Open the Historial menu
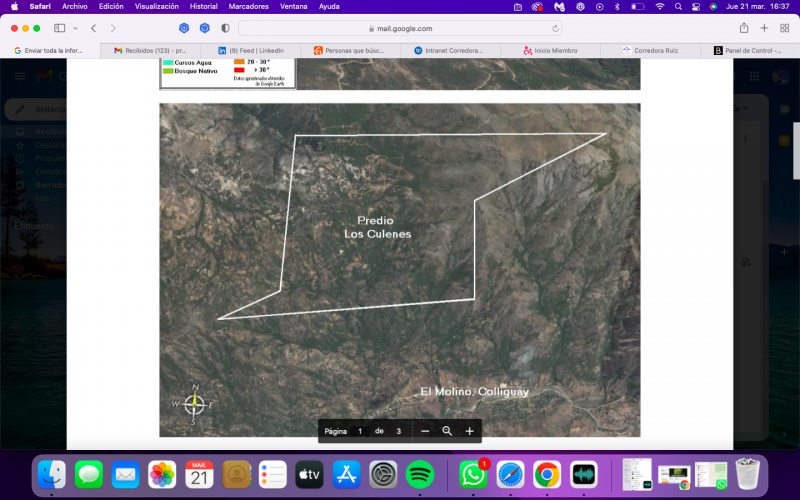This screenshot has width=800, height=500. (204, 7)
